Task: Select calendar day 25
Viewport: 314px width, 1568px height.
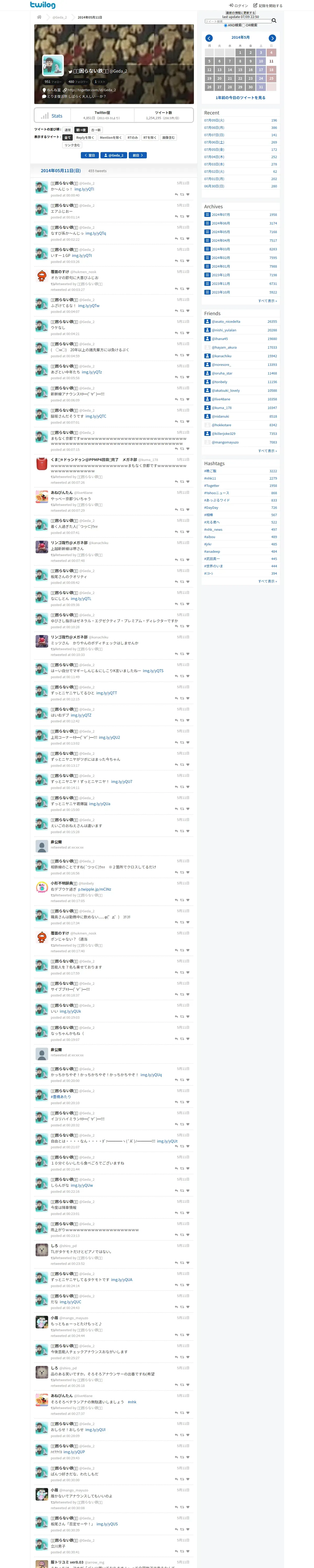Action: 271,78
